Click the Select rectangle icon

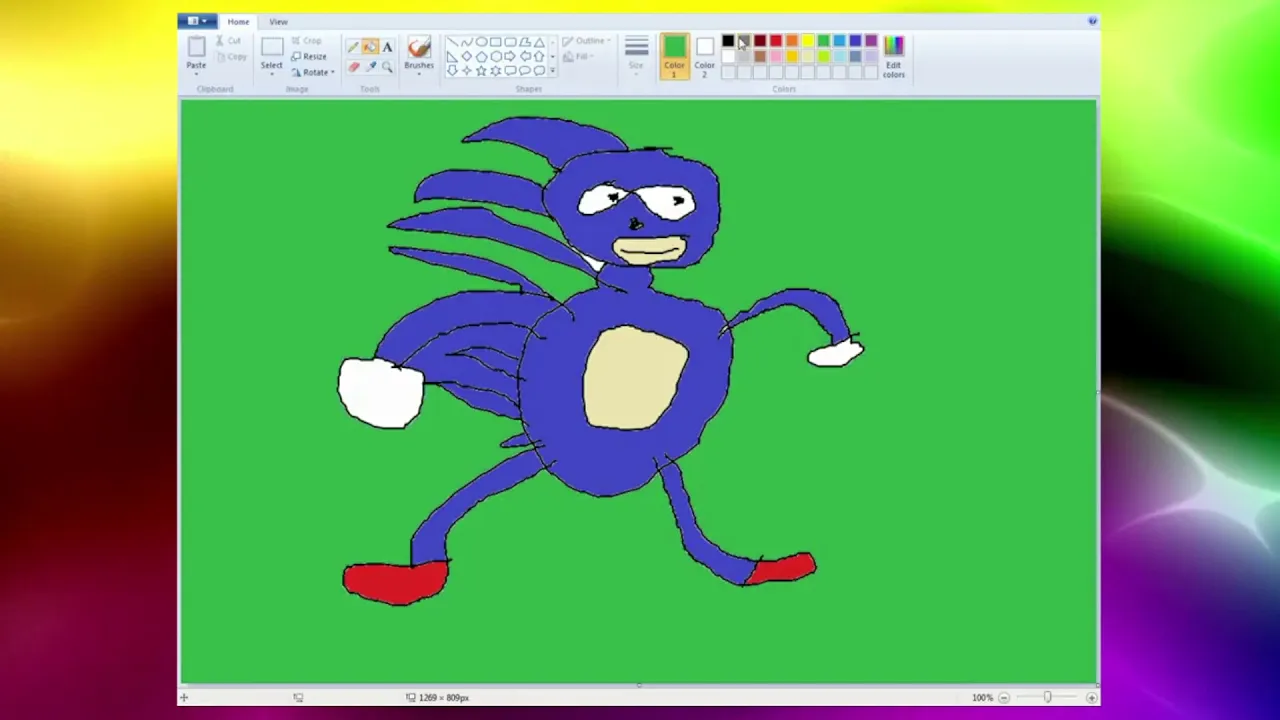point(272,47)
